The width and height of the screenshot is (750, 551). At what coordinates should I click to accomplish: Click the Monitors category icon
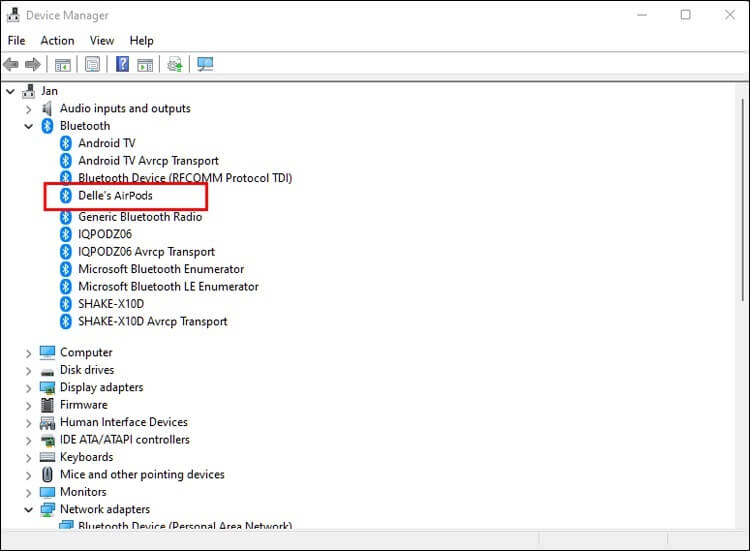point(47,492)
